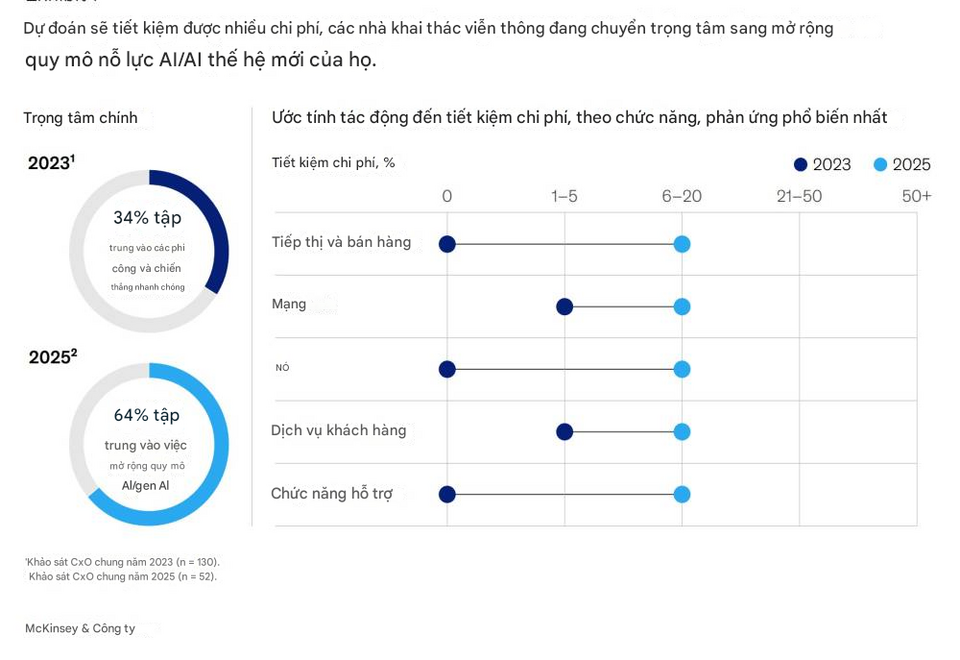Click the 2025 dot for Chức năng hỗ trợ

pyautogui.click(x=682, y=494)
